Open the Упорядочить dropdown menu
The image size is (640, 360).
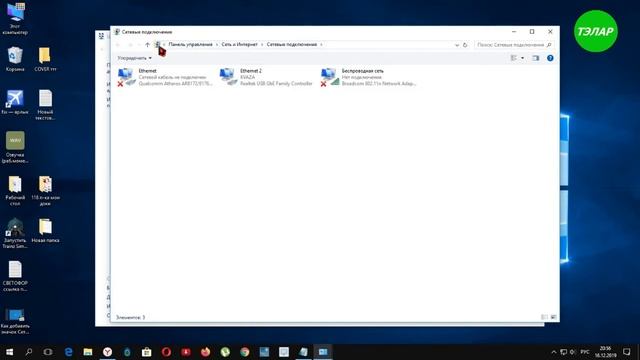pyautogui.click(x=134, y=58)
